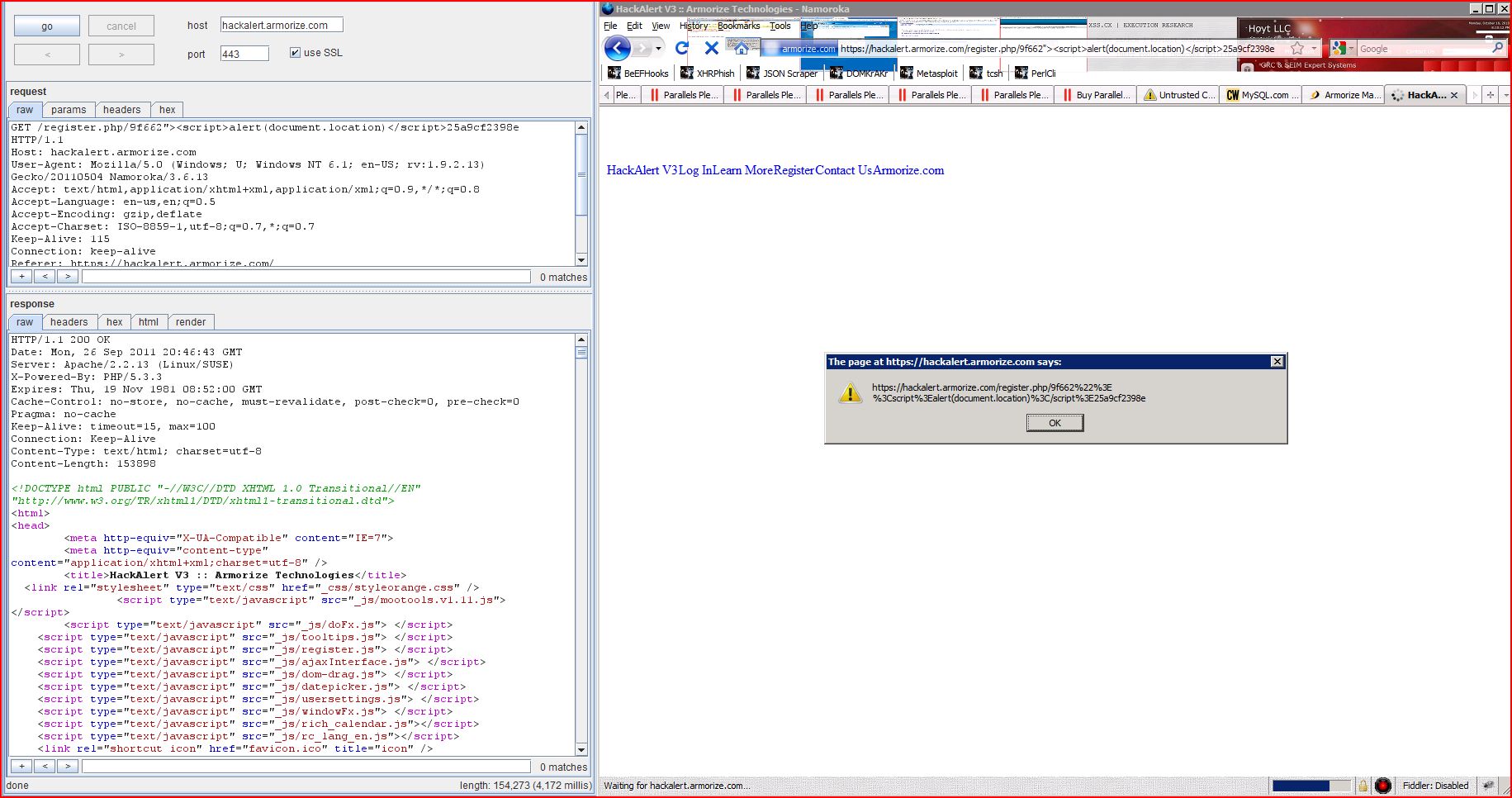
Task: Open the XHRPhish bookmarklet
Action: (x=708, y=74)
